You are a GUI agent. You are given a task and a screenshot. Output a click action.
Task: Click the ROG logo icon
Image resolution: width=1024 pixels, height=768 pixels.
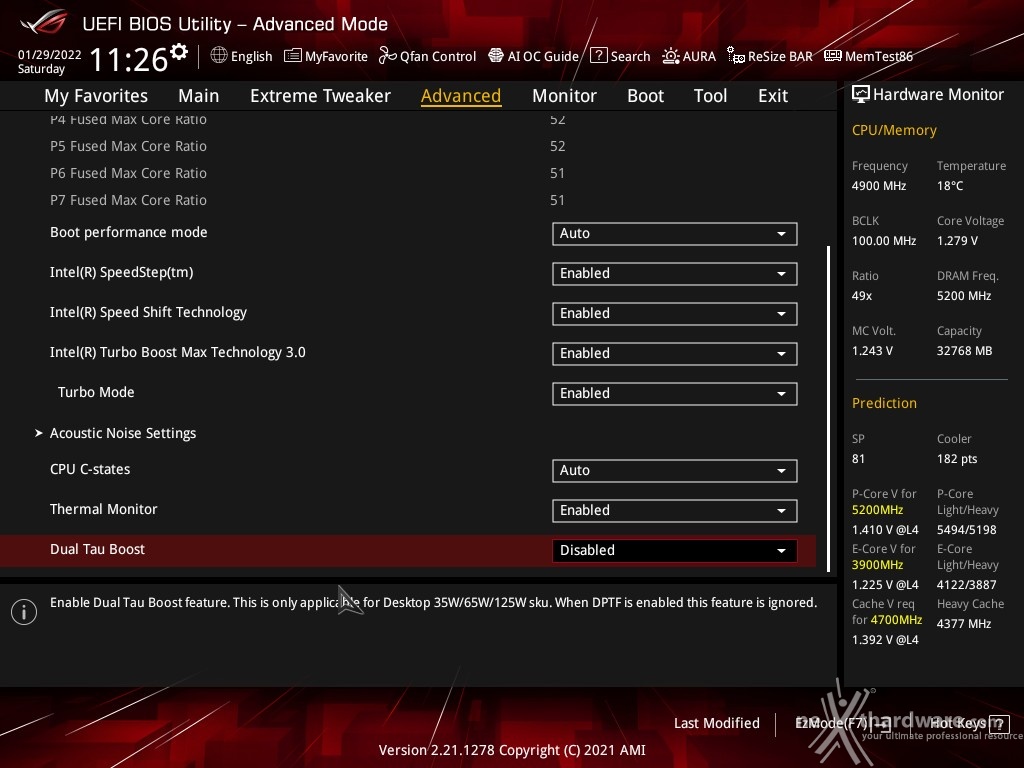[x=43, y=23]
